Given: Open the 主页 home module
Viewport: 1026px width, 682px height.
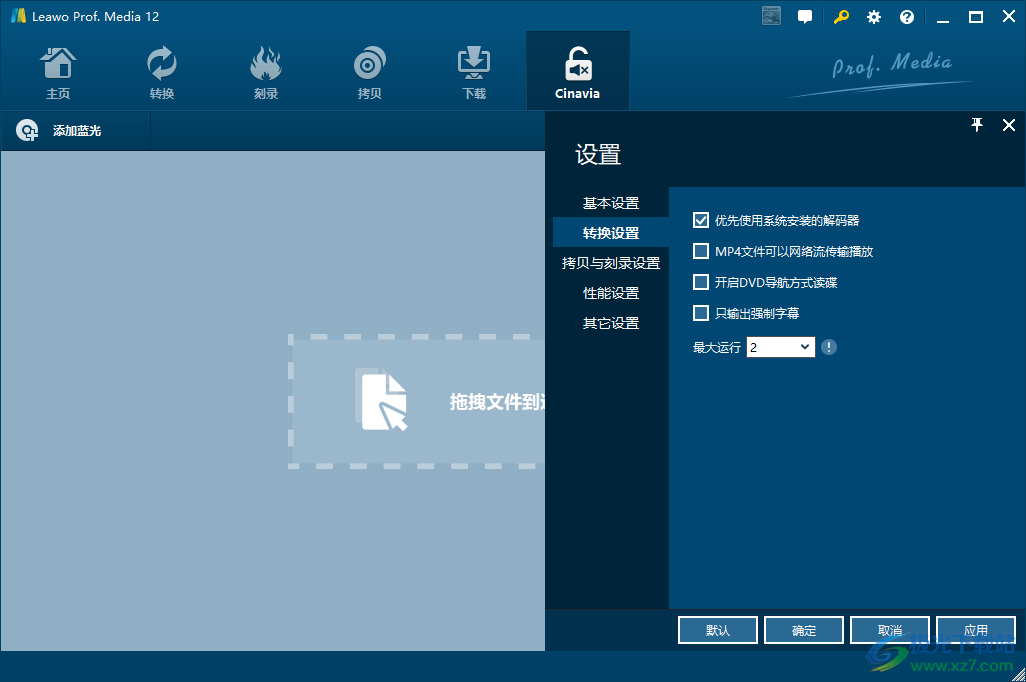Looking at the screenshot, I should coord(58,72).
